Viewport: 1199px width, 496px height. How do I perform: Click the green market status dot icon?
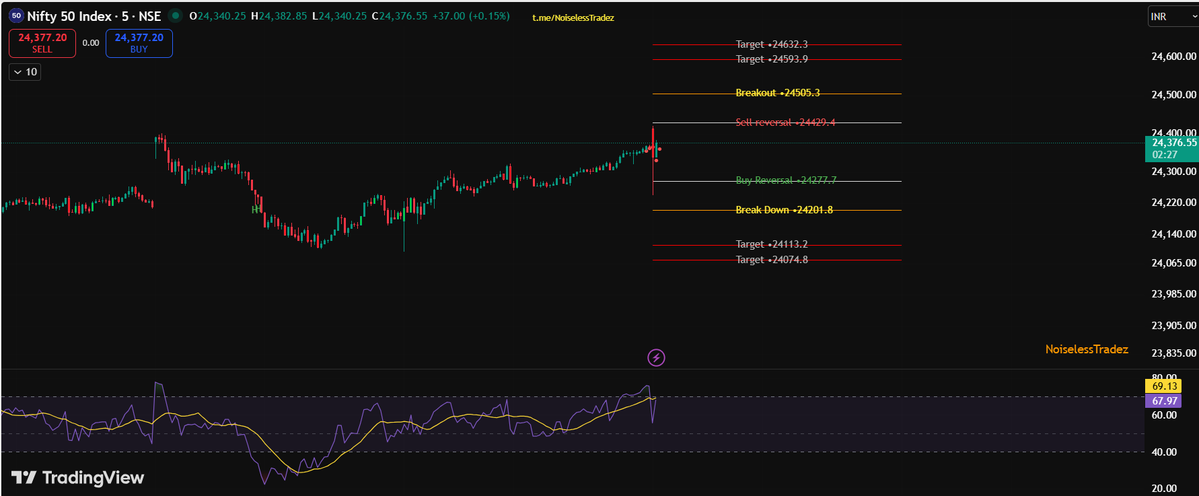pos(176,15)
